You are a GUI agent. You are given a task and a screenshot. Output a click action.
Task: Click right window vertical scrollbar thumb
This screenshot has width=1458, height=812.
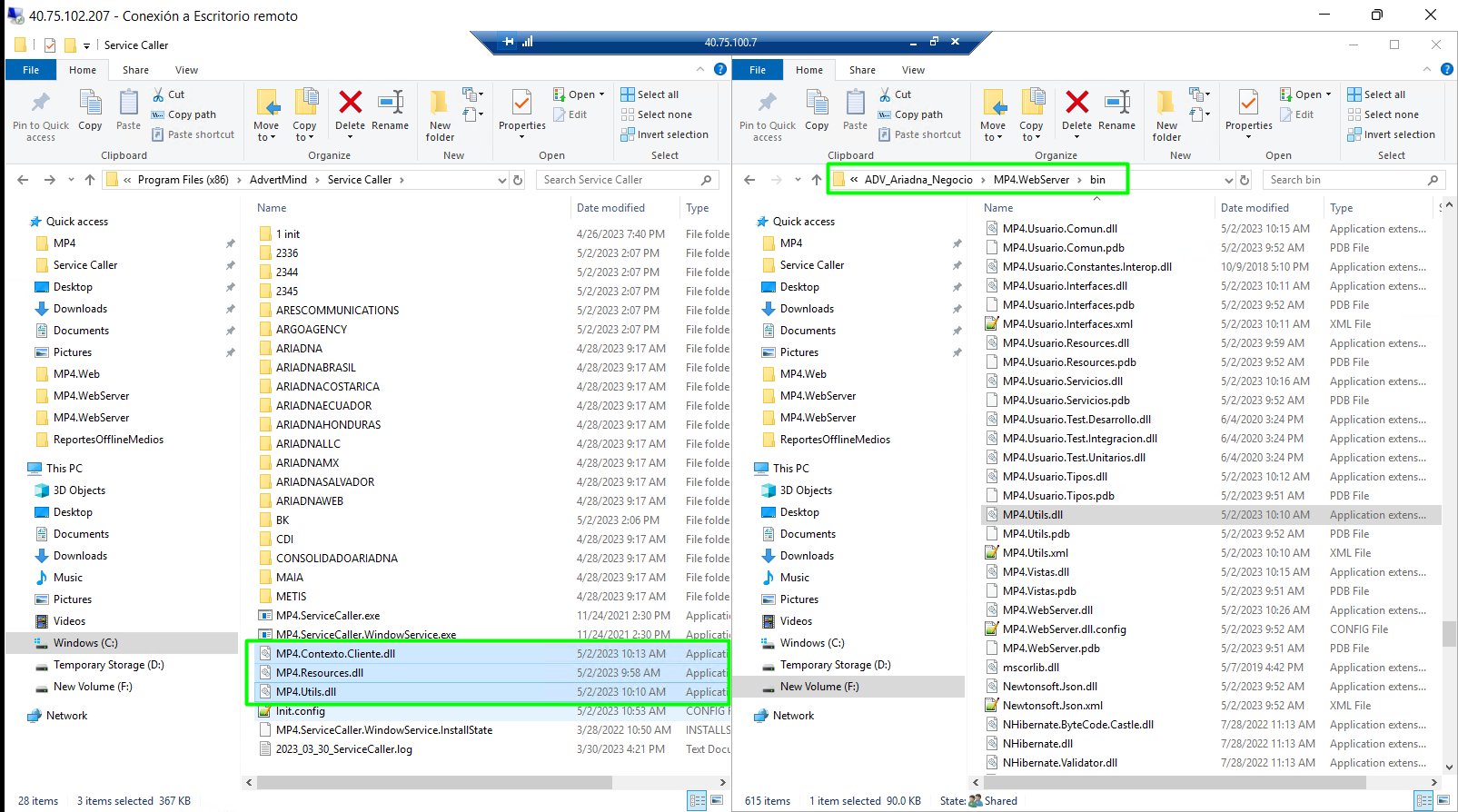[1449, 634]
